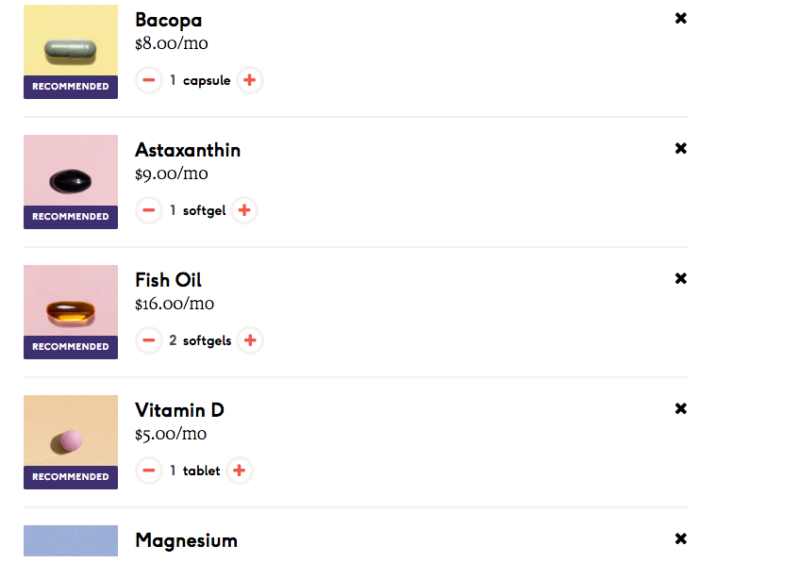Click the Fish Oil product title
800x562 pixels.
click(x=168, y=280)
